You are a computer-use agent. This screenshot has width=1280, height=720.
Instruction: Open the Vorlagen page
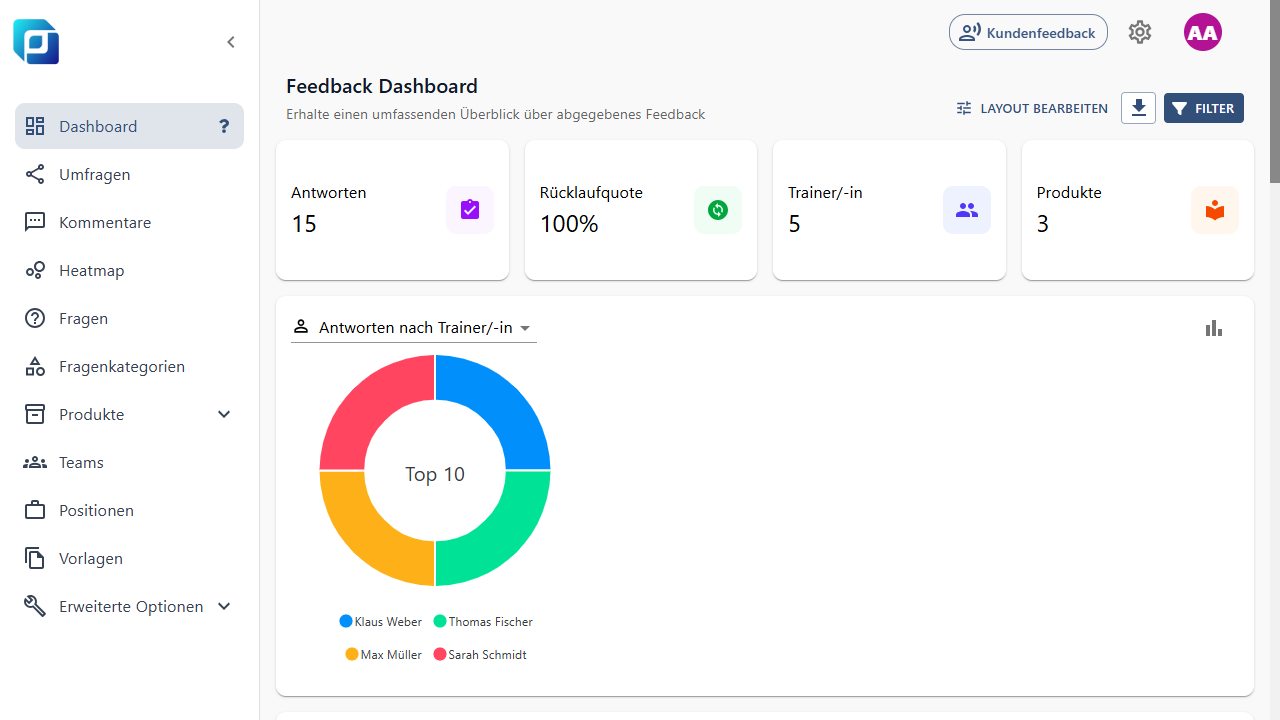coord(129,558)
